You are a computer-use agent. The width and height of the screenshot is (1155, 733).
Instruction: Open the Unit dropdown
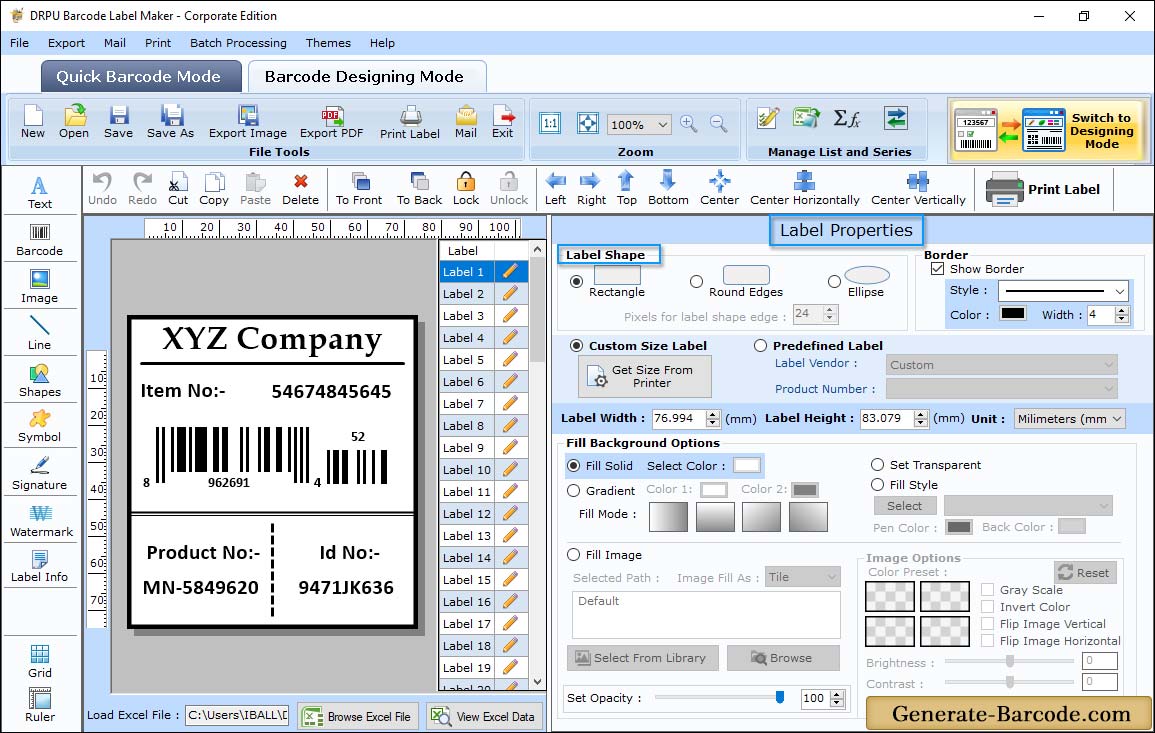pyautogui.click(x=1117, y=418)
